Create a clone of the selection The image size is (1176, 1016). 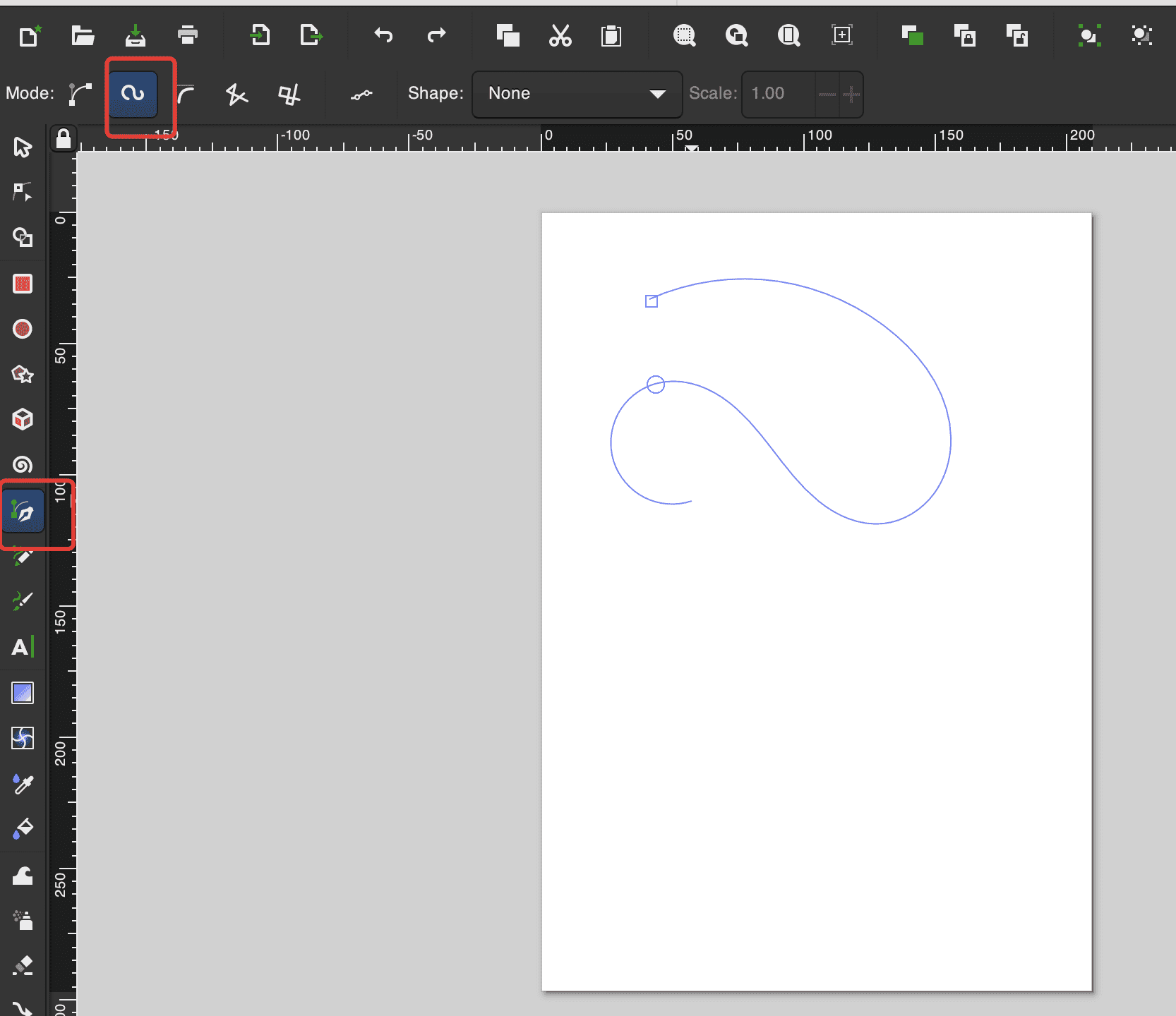click(x=965, y=35)
